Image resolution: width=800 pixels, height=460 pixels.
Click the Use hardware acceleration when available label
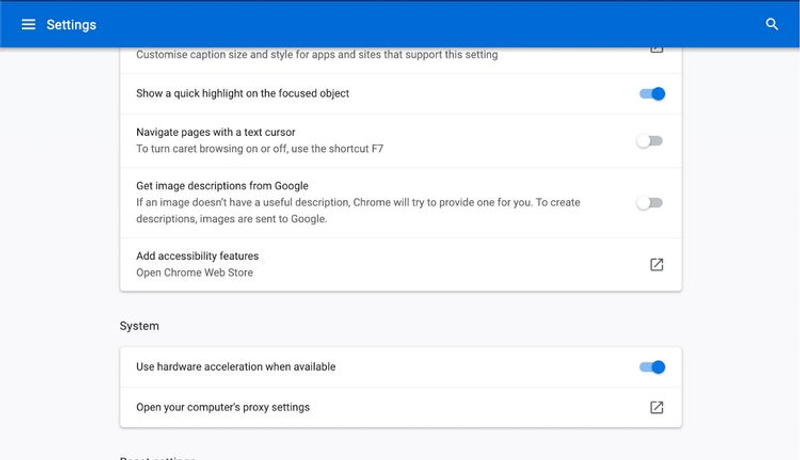[x=236, y=367]
